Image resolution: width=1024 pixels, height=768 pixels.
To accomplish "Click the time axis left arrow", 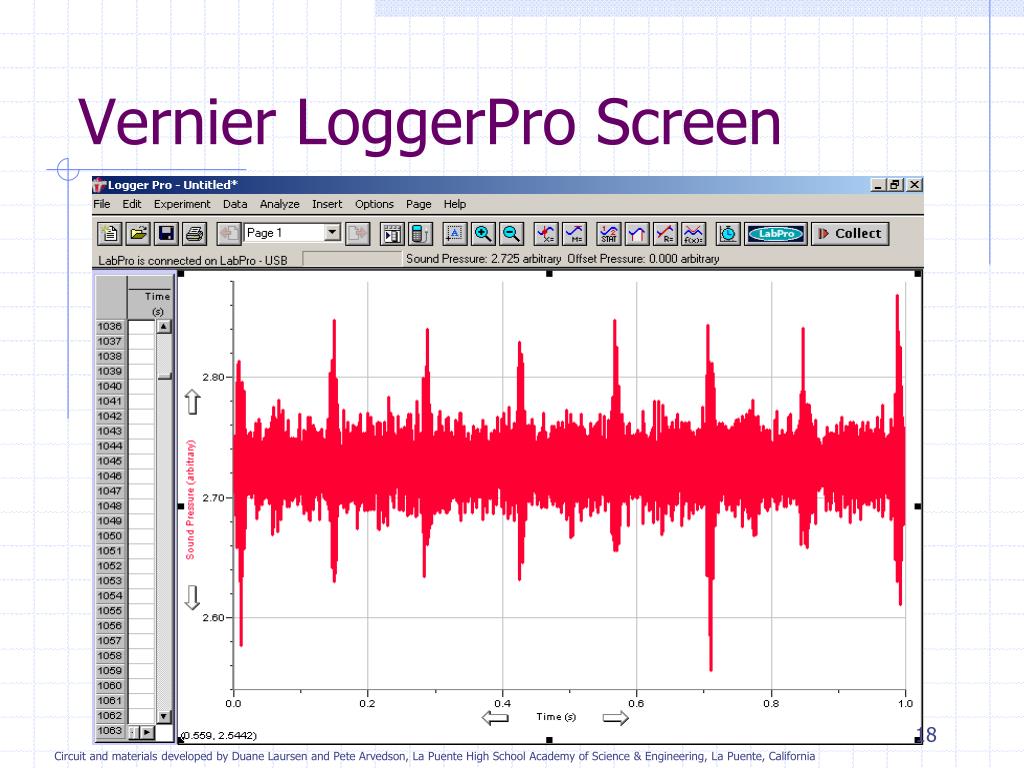I will click(495, 718).
